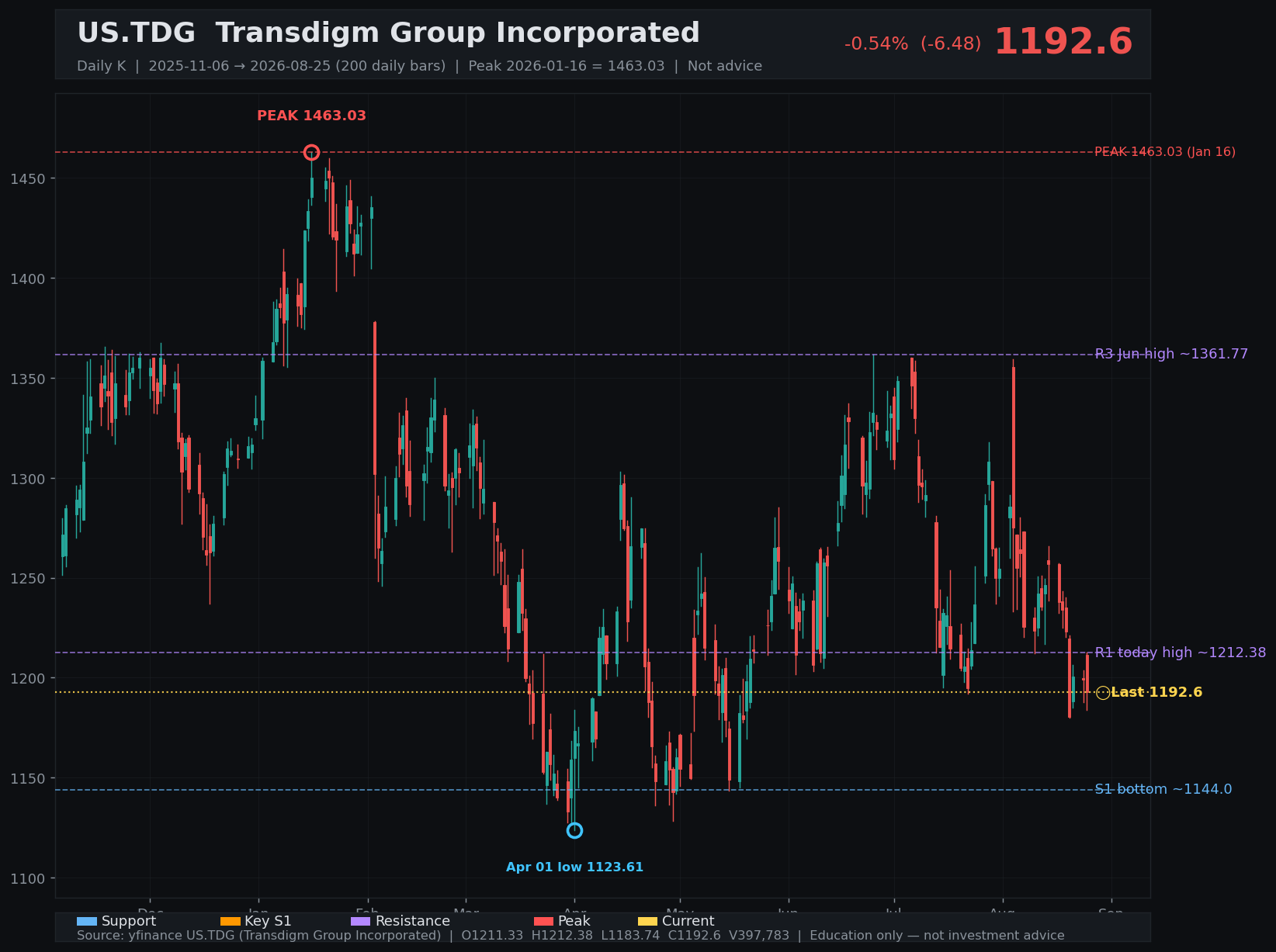Click the 'Source: yfinance US.TDG' footer text
This screenshot has width=1276, height=952.
[x=570, y=936]
